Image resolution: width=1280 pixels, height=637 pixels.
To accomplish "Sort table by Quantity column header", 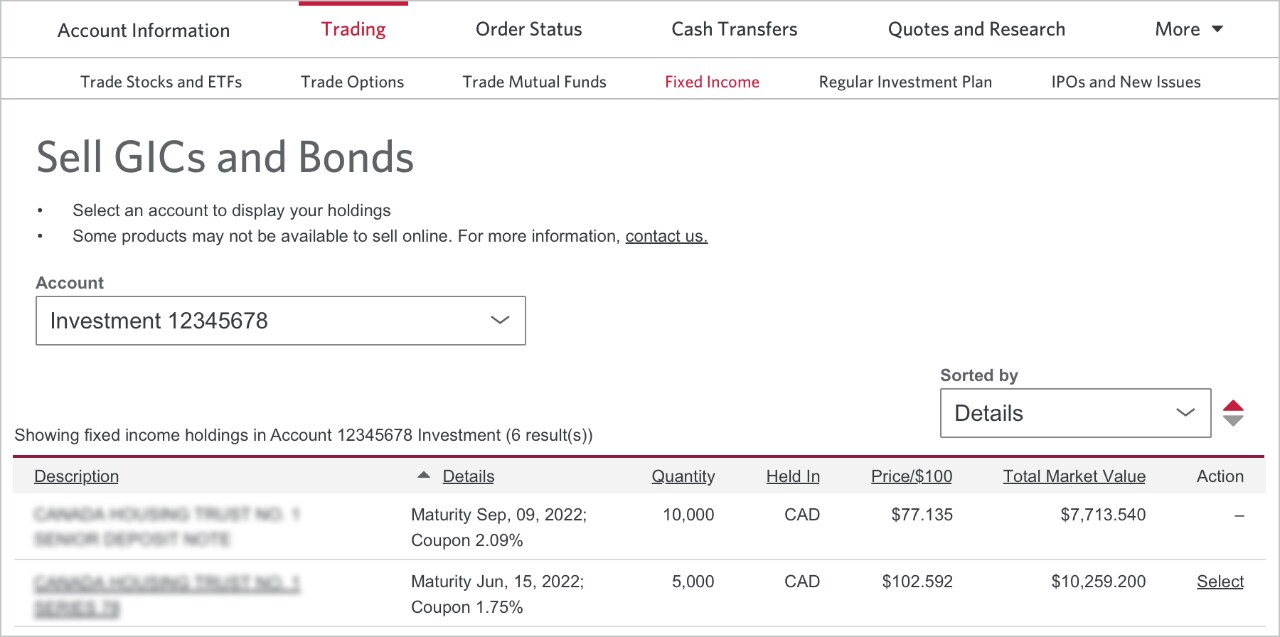I will [x=683, y=476].
